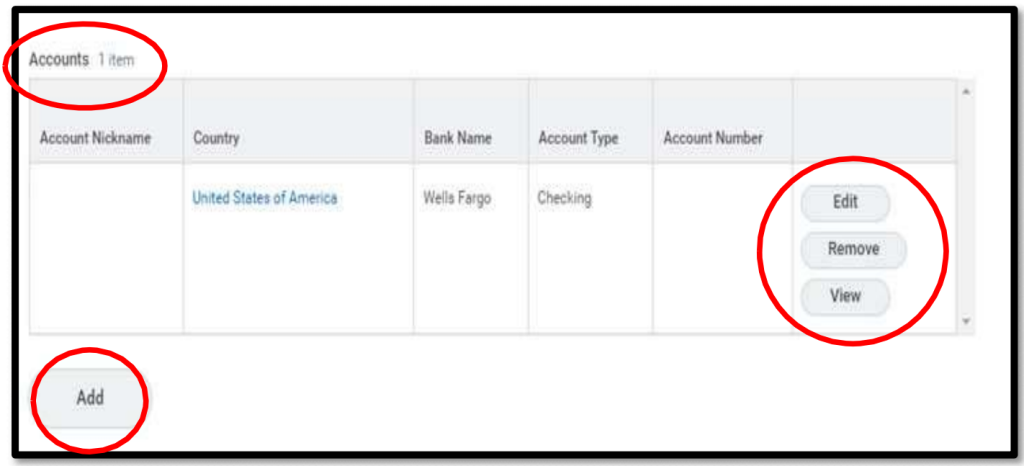Select the Bank Name column header
This screenshot has height=466, width=1024.
pos(457,138)
